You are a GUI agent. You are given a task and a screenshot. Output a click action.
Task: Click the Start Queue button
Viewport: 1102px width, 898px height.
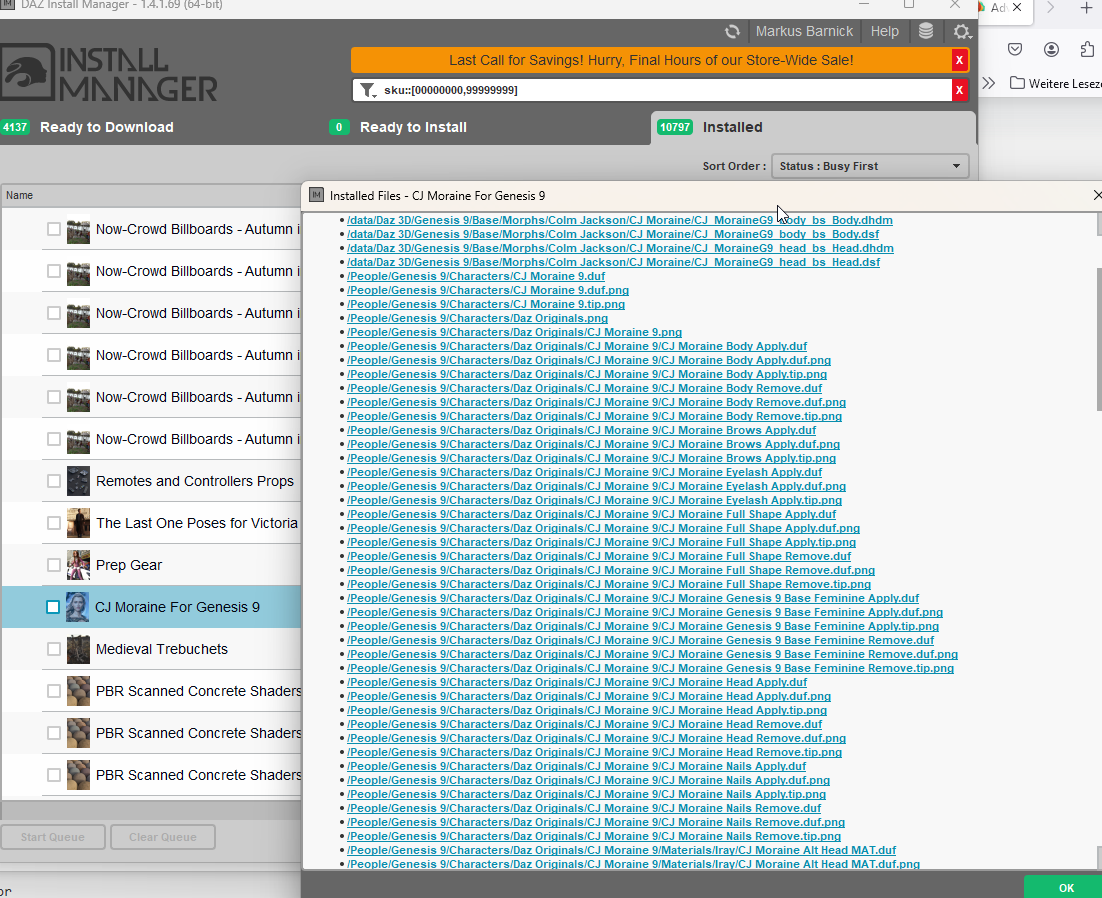coord(53,837)
